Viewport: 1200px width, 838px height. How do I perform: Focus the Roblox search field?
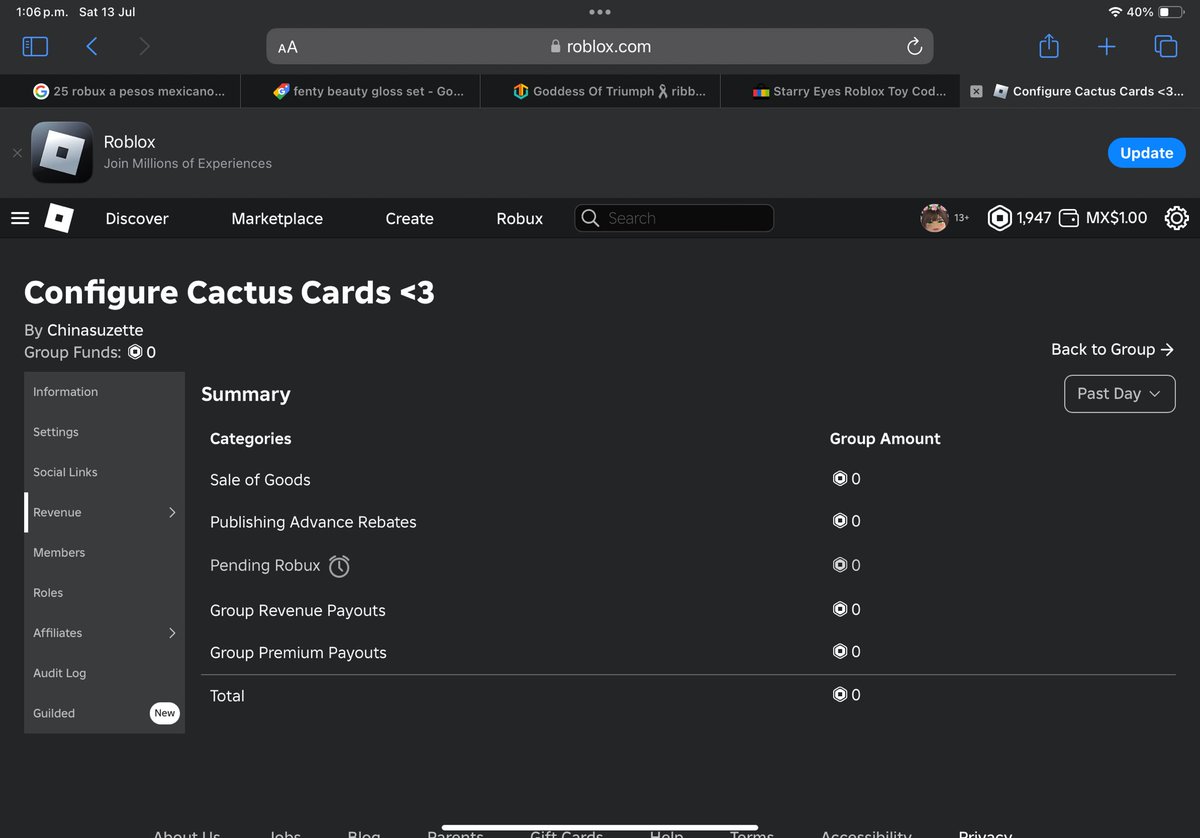pos(674,218)
